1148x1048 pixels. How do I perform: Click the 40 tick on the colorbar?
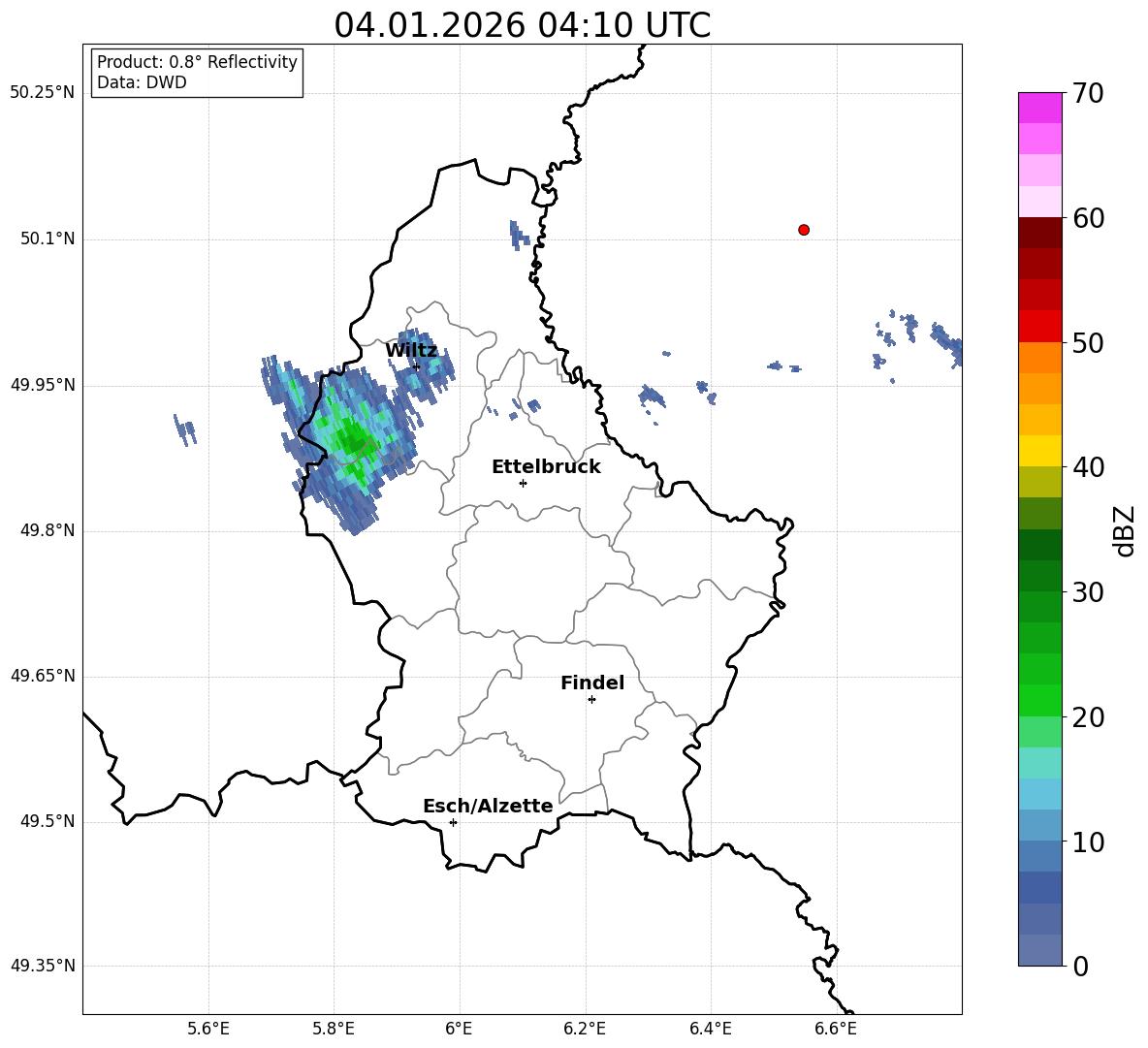1087,467
